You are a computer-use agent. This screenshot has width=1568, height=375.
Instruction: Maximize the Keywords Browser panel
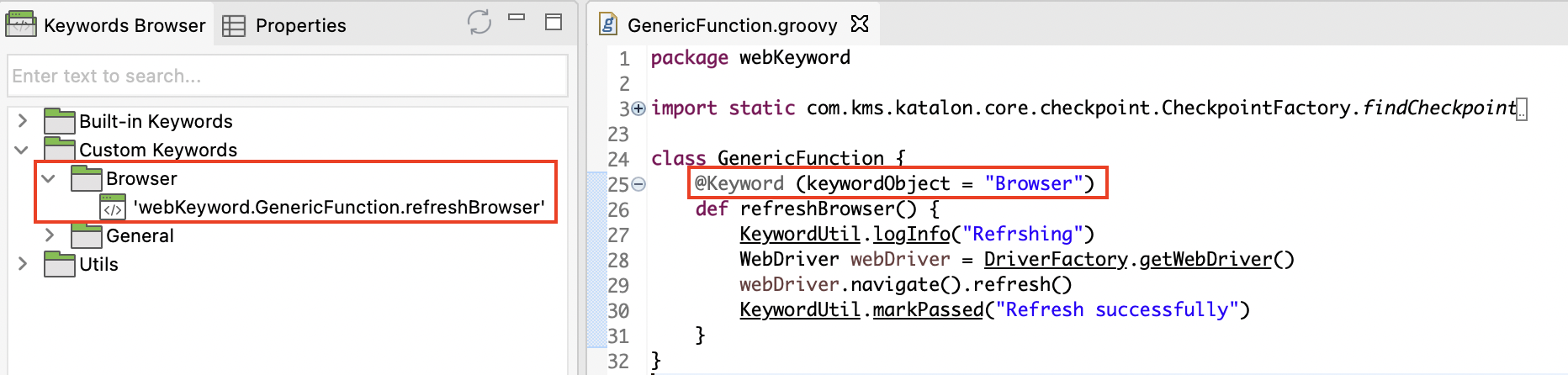coord(553,22)
